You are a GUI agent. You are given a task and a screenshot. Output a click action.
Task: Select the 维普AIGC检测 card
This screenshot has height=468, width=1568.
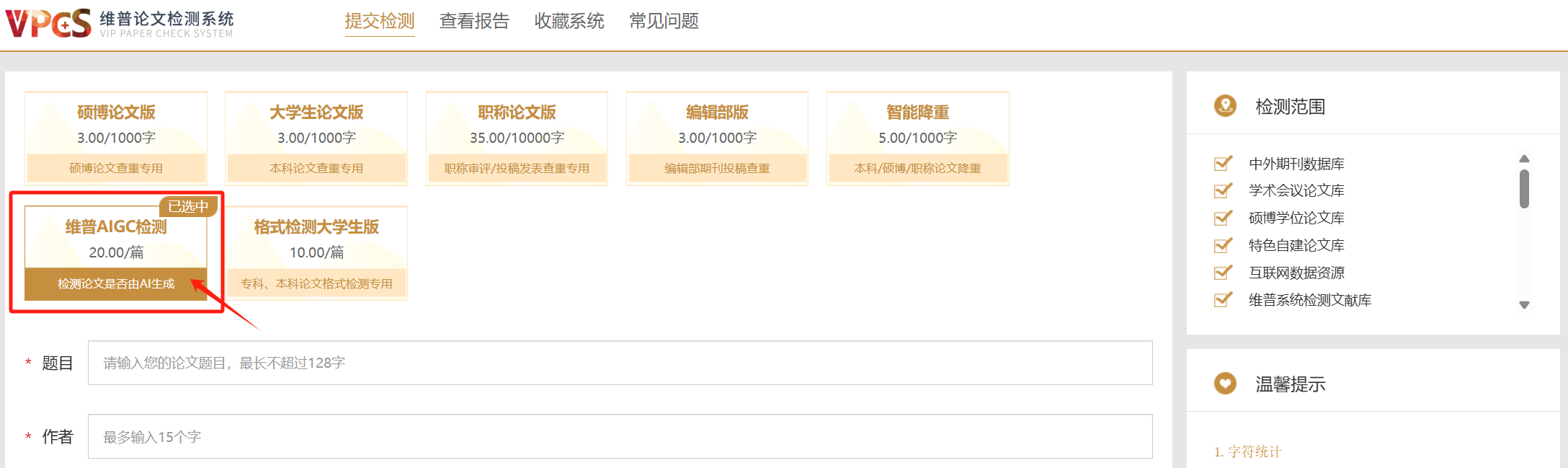coord(116,253)
